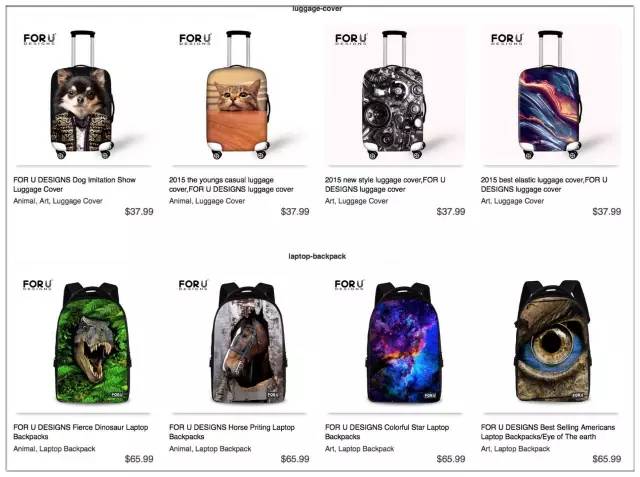Click 'Animal, Laptop Backpack' tags under horse backpack
Image resolution: width=640 pixels, height=477 pixels.
tap(210, 449)
